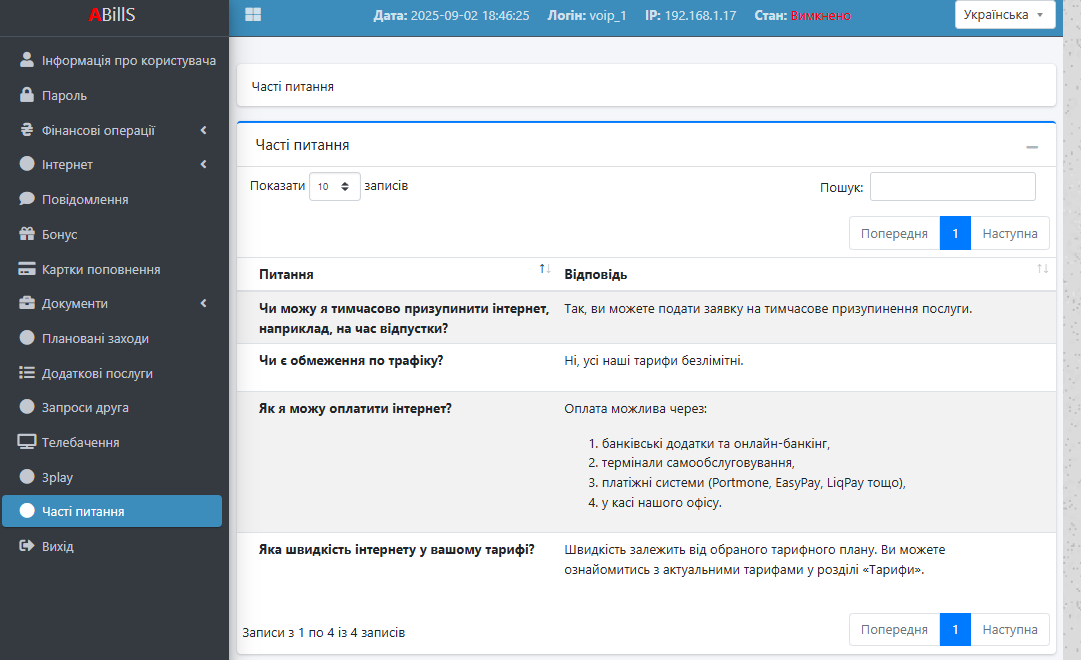This screenshot has width=1081, height=660.
Task: Click the circle icon beside Запроси друга
Action: 27,406
